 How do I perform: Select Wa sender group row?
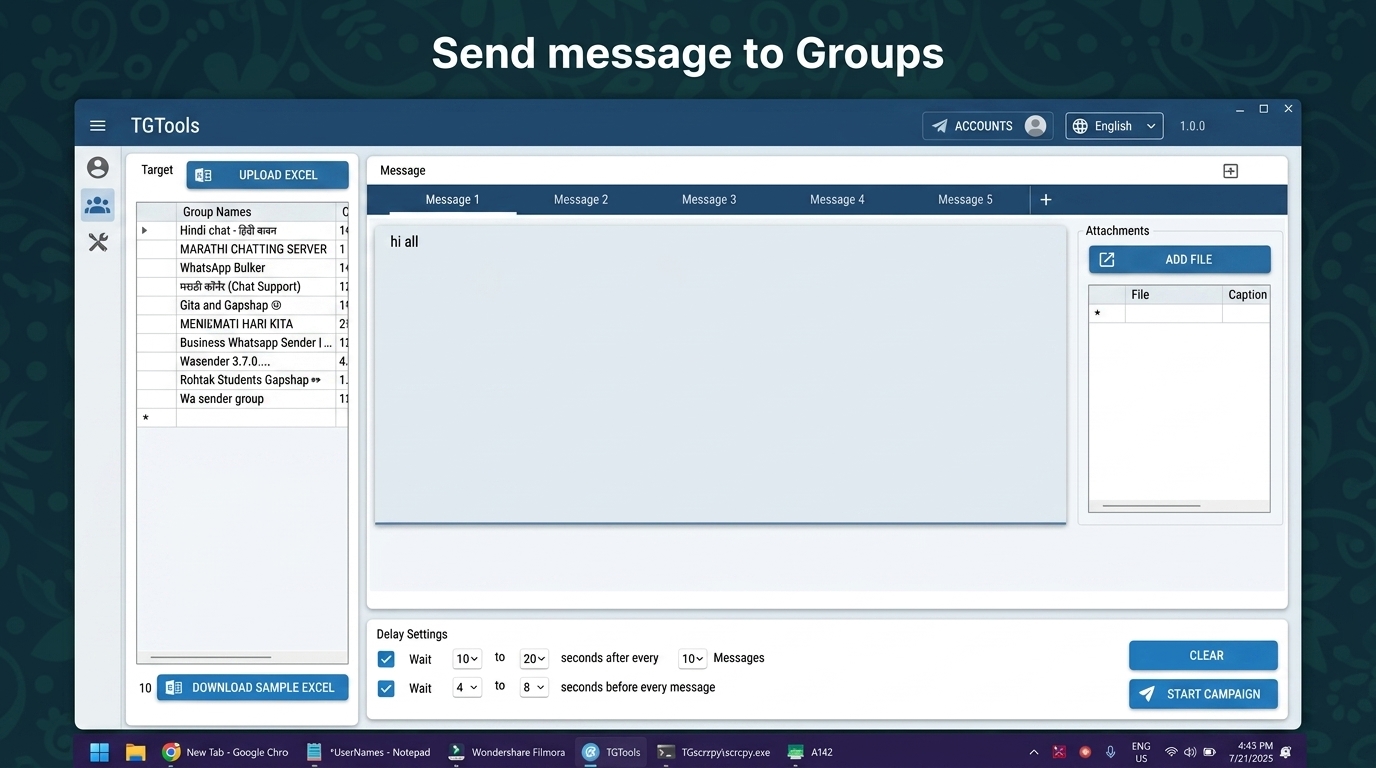click(x=242, y=399)
